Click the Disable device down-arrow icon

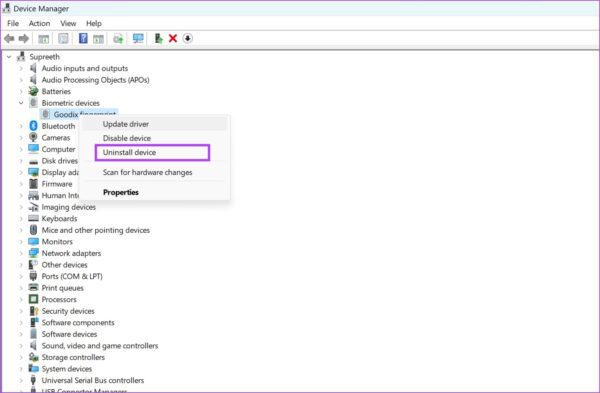point(188,38)
